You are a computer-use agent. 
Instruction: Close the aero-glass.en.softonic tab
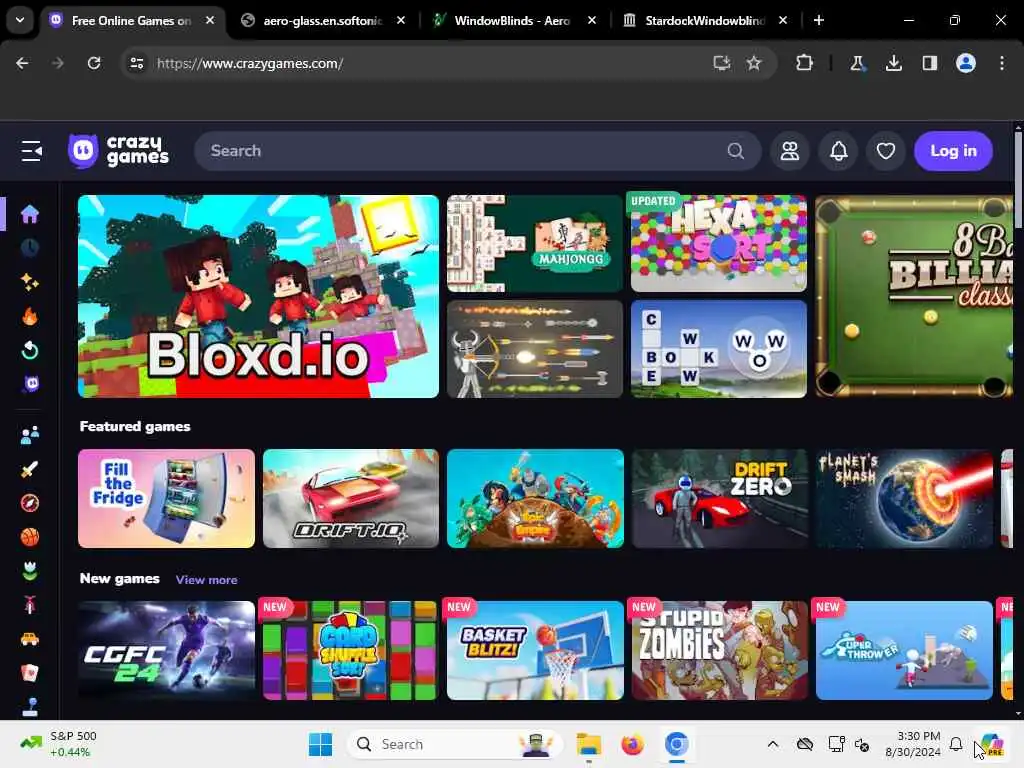click(x=401, y=20)
